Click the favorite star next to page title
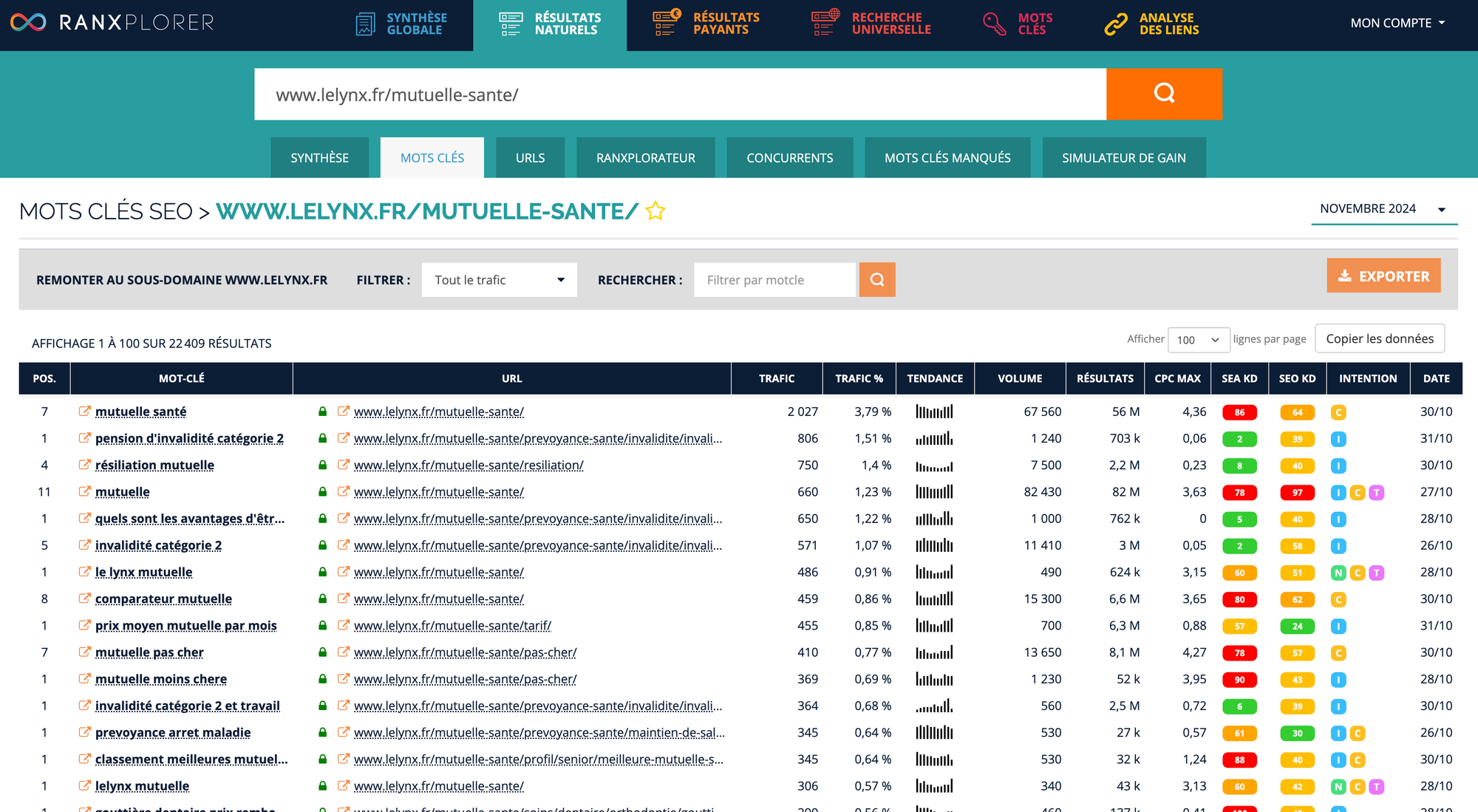This screenshot has width=1478, height=812. [x=655, y=211]
